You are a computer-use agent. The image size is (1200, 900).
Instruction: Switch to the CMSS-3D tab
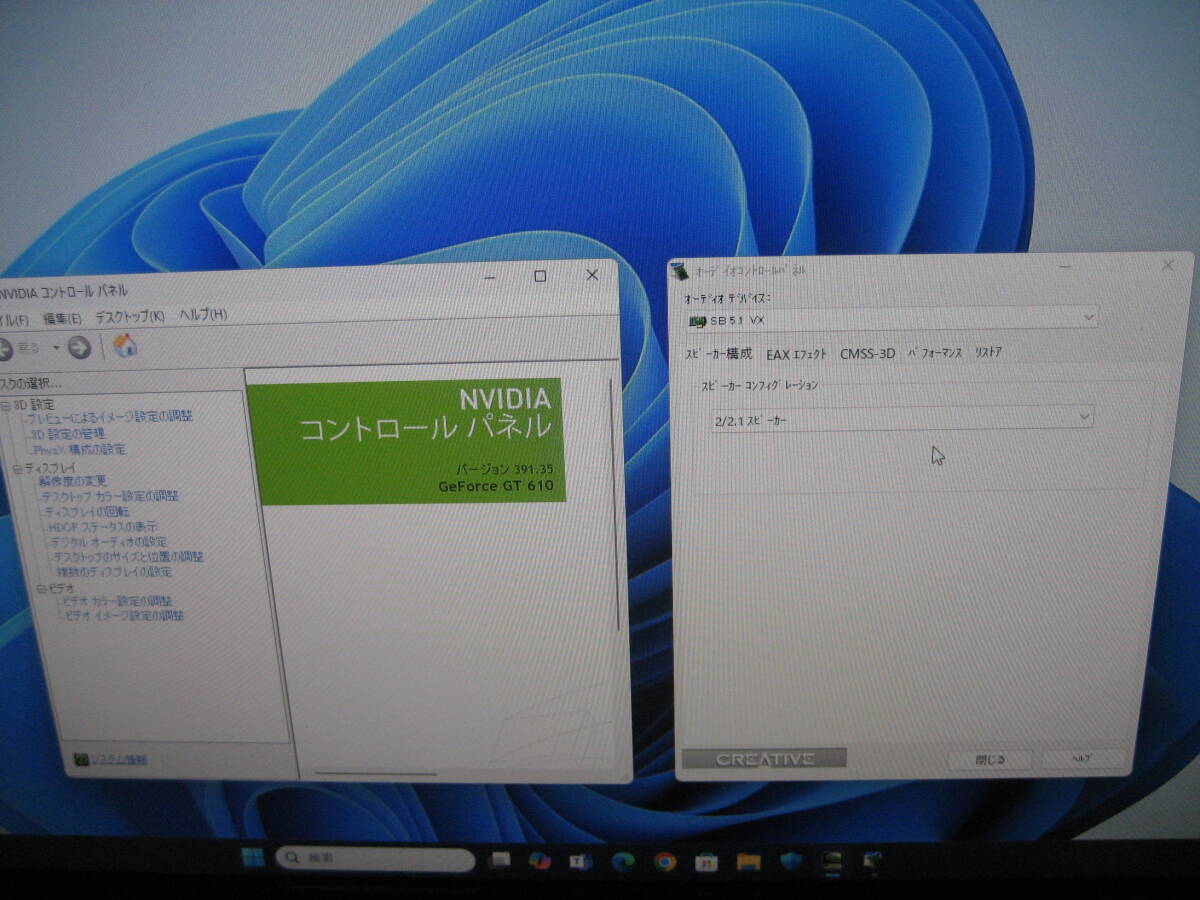868,352
